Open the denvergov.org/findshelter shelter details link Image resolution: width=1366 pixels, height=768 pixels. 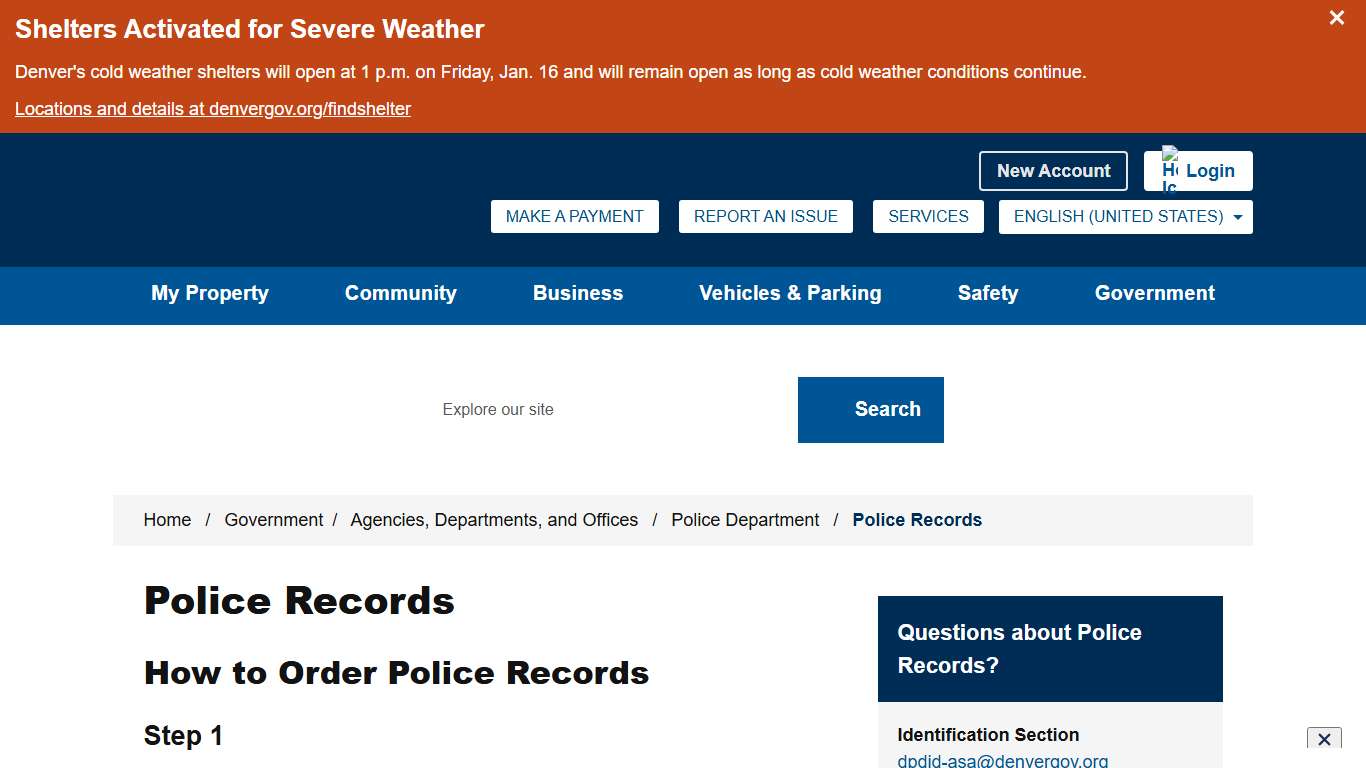coord(212,108)
